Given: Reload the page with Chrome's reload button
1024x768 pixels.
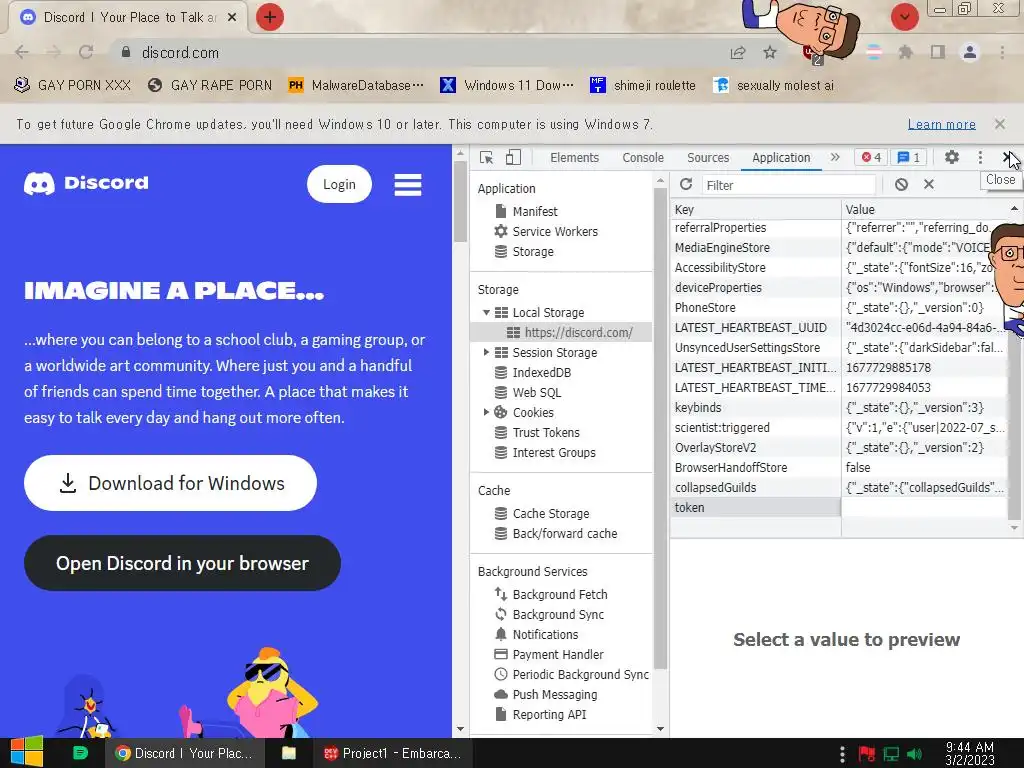Looking at the screenshot, I should pyautogui.click(x=86, y=52).
